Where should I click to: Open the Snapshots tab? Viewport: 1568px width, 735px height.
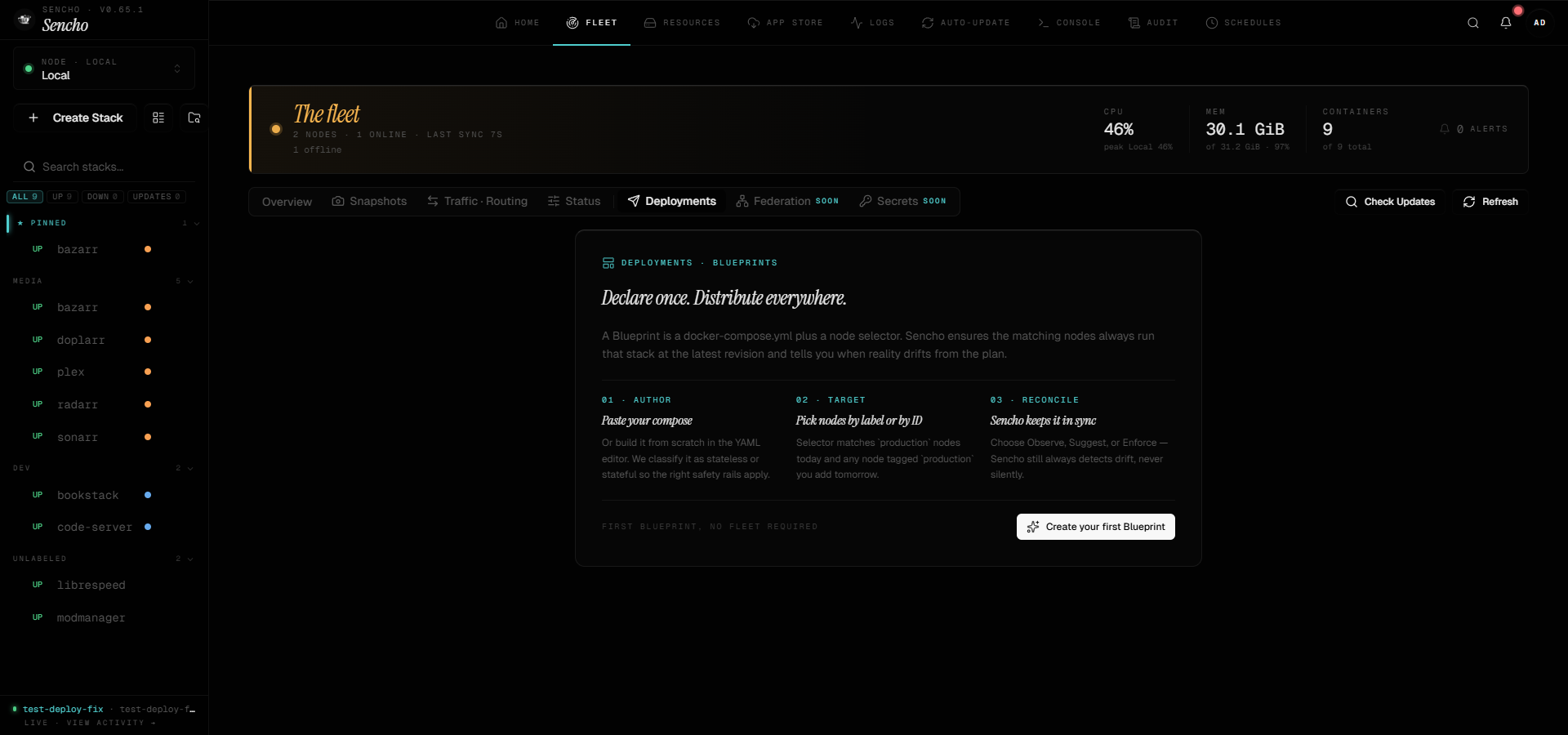[x=369, y=202]
